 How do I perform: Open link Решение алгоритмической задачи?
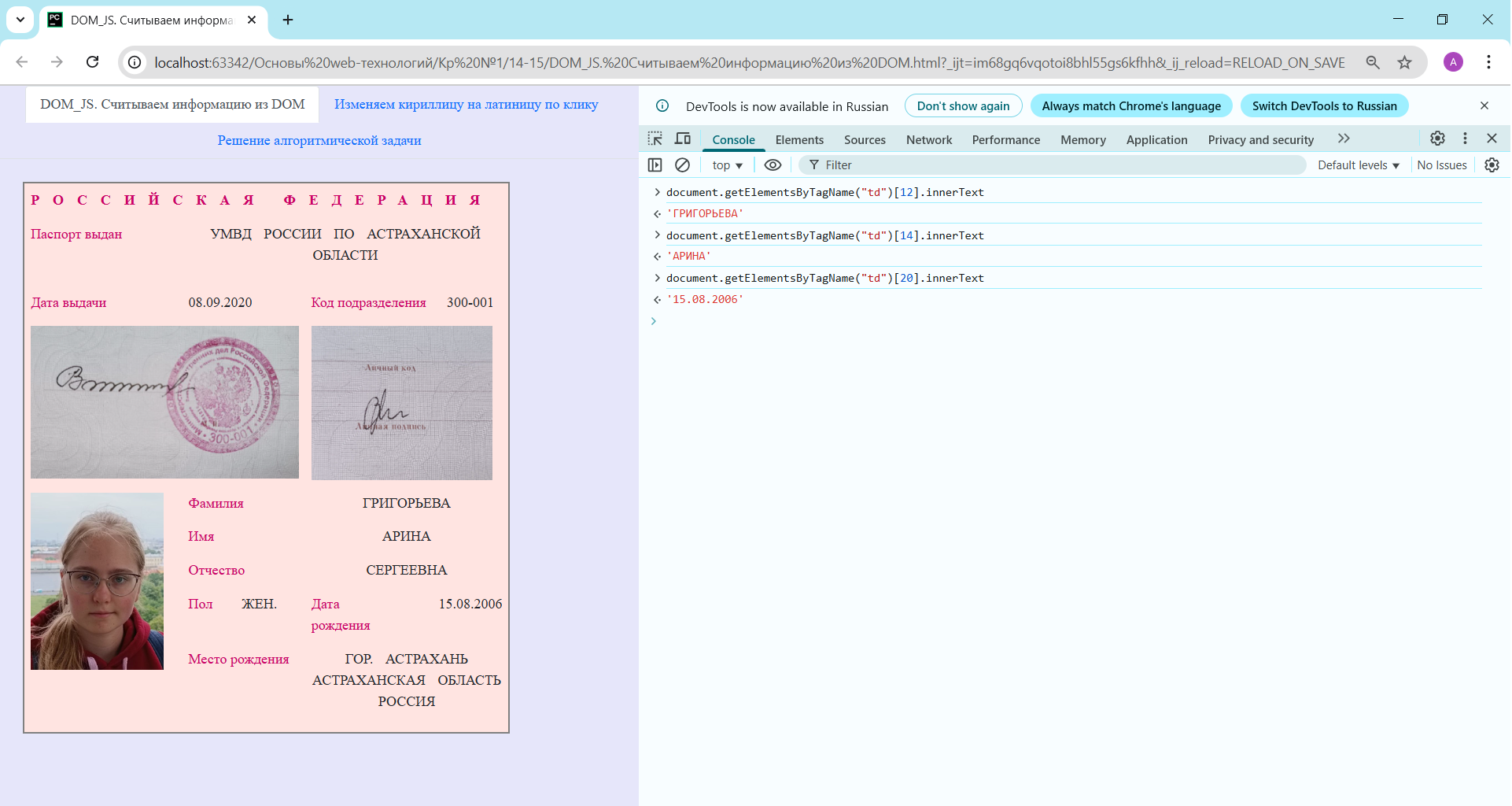[x=319, y=141]
